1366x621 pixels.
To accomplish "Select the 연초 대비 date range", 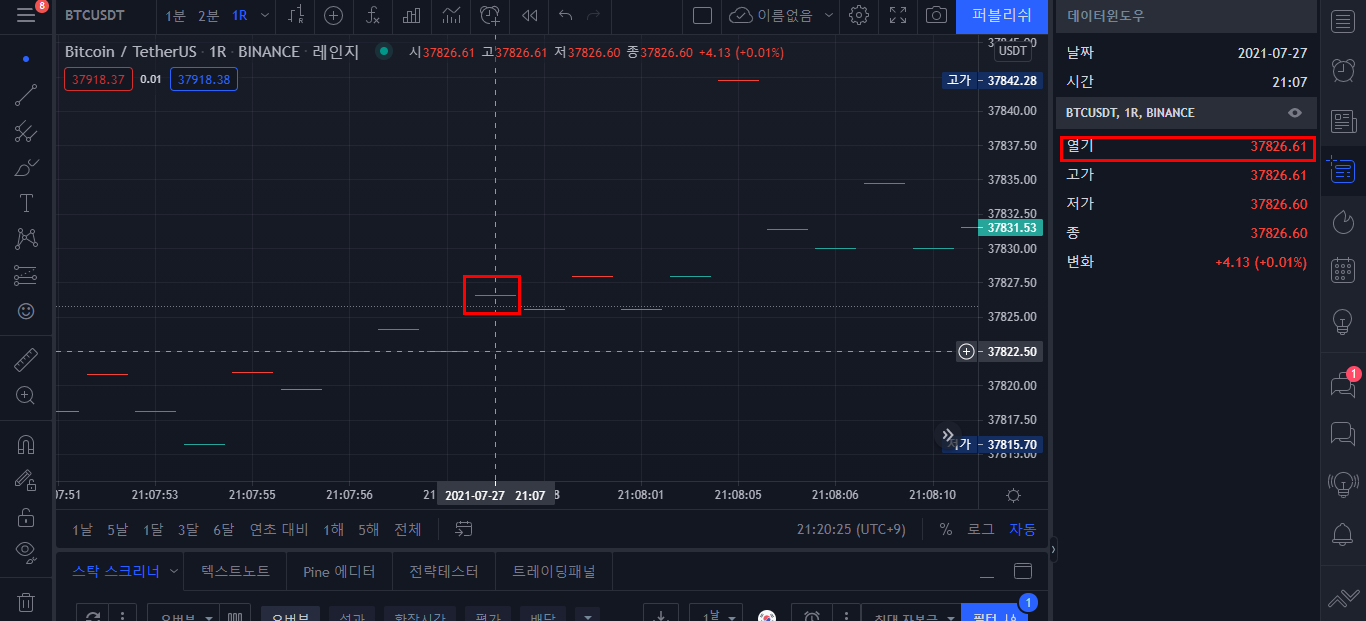I will point(279,529).
